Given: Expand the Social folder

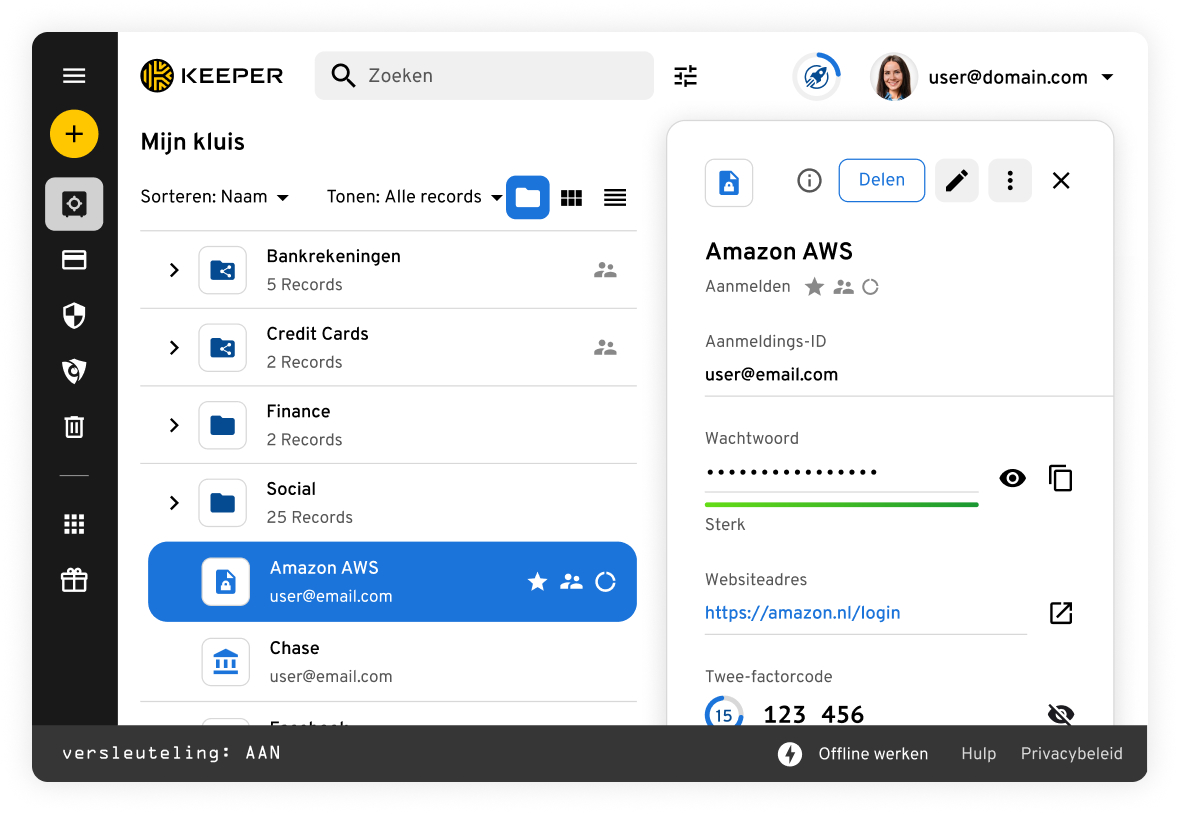Looking at the screenshot, I should [x=174, y=503].
